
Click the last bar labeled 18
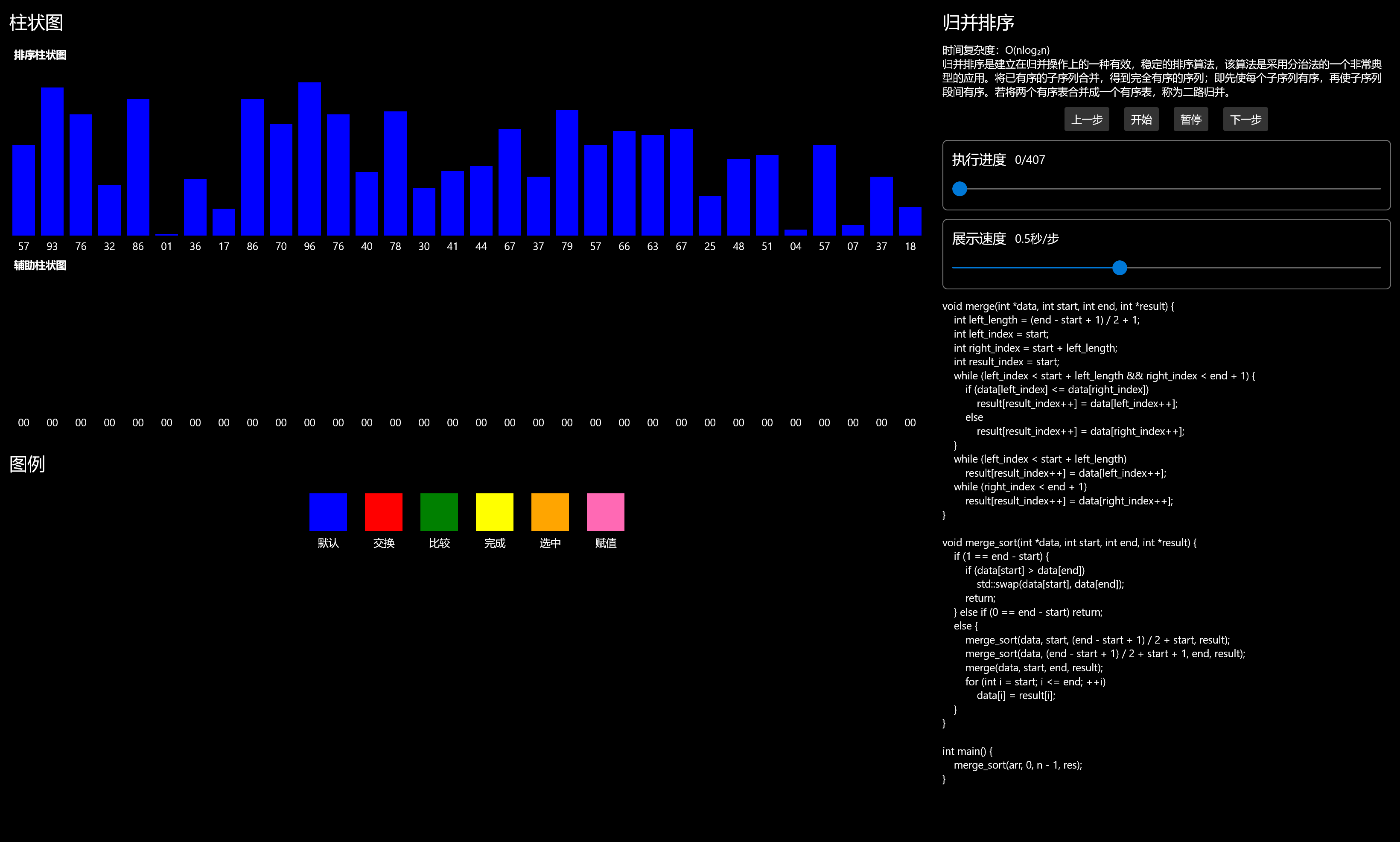pos(910,221)
